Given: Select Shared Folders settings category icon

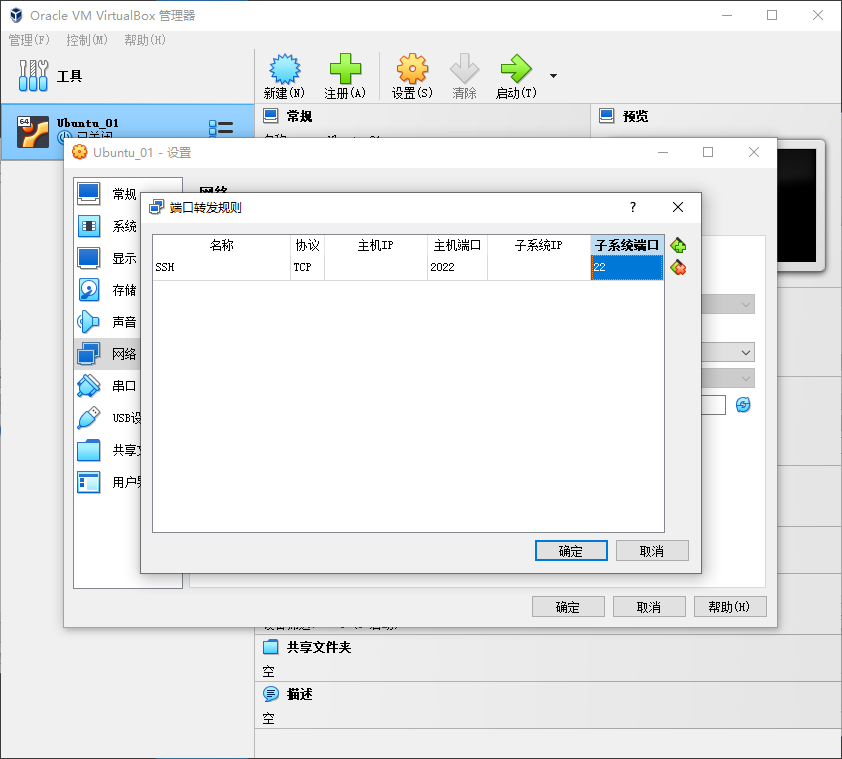Looking at the screenshot, I should pyautogui.click(x=89, y=450).
